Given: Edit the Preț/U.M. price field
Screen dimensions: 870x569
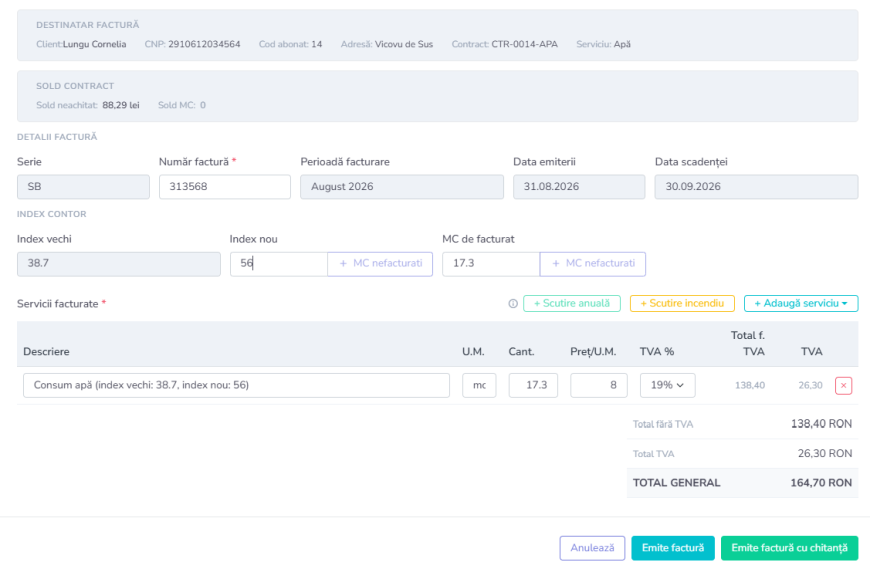Looking at the screenshot, I should 599,385.
